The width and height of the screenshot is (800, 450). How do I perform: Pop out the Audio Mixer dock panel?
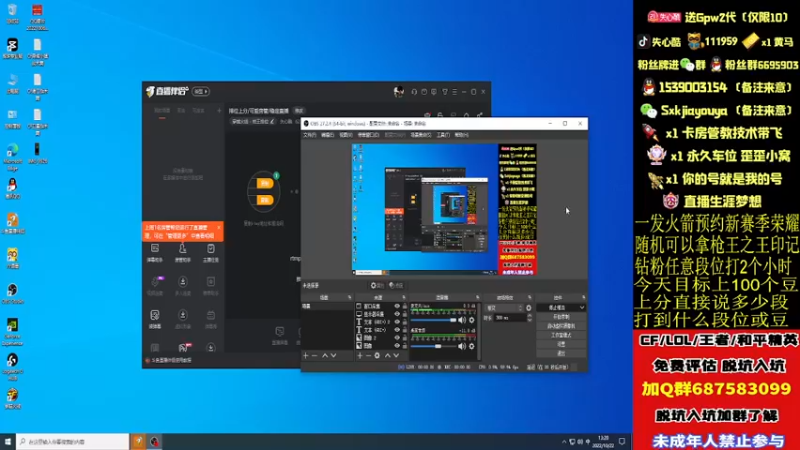point(478,297)
